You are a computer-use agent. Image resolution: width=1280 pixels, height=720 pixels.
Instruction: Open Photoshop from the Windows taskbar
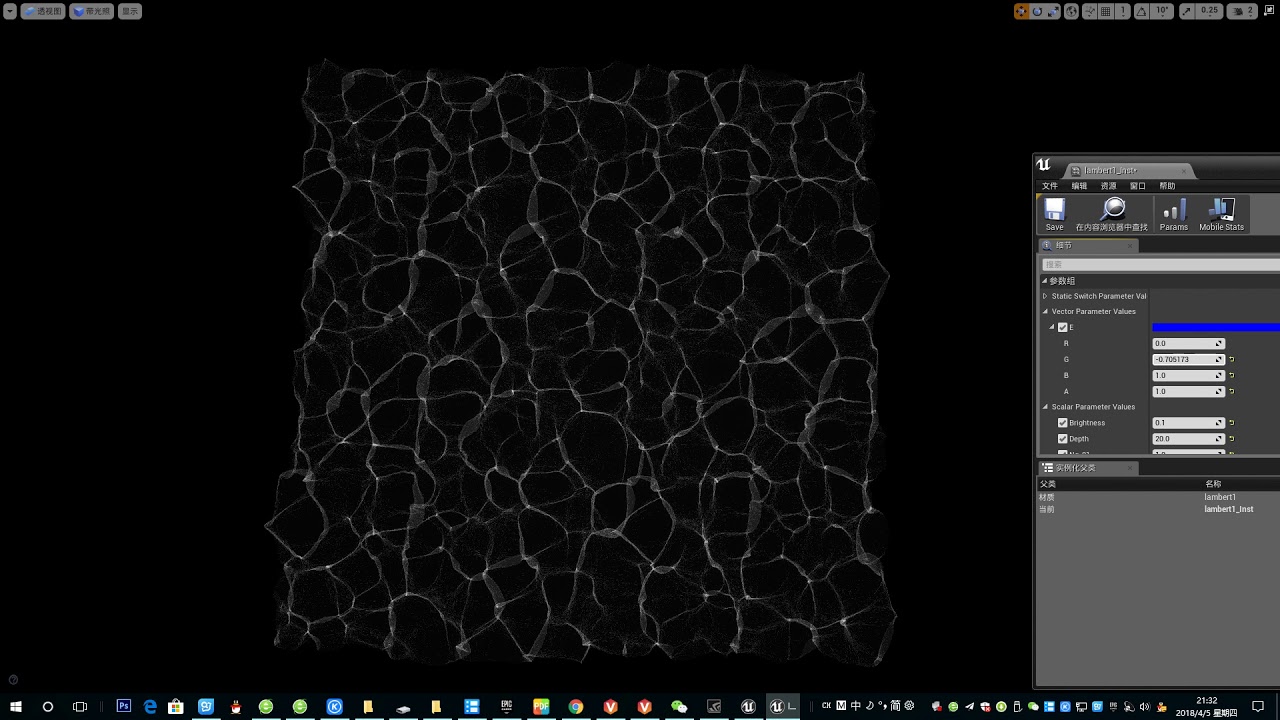tap(124, 706)
